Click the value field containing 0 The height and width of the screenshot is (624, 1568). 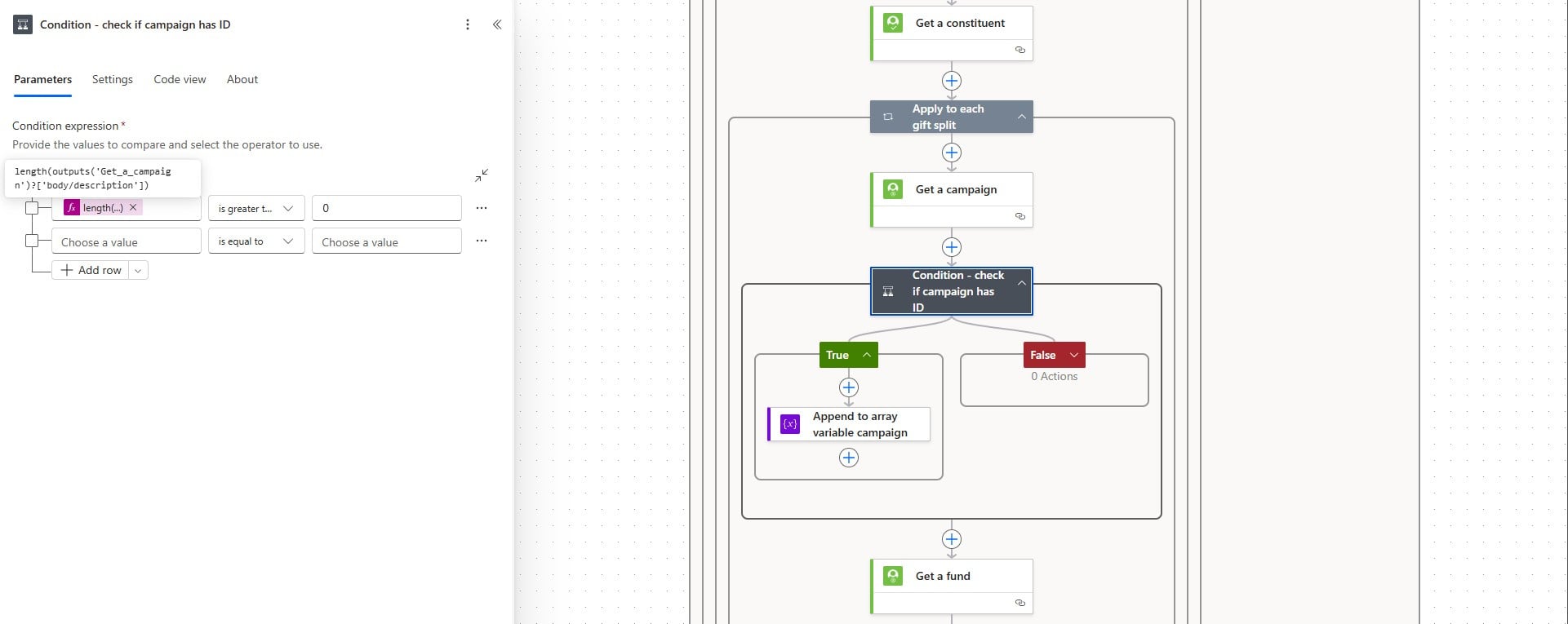point(387,208)
